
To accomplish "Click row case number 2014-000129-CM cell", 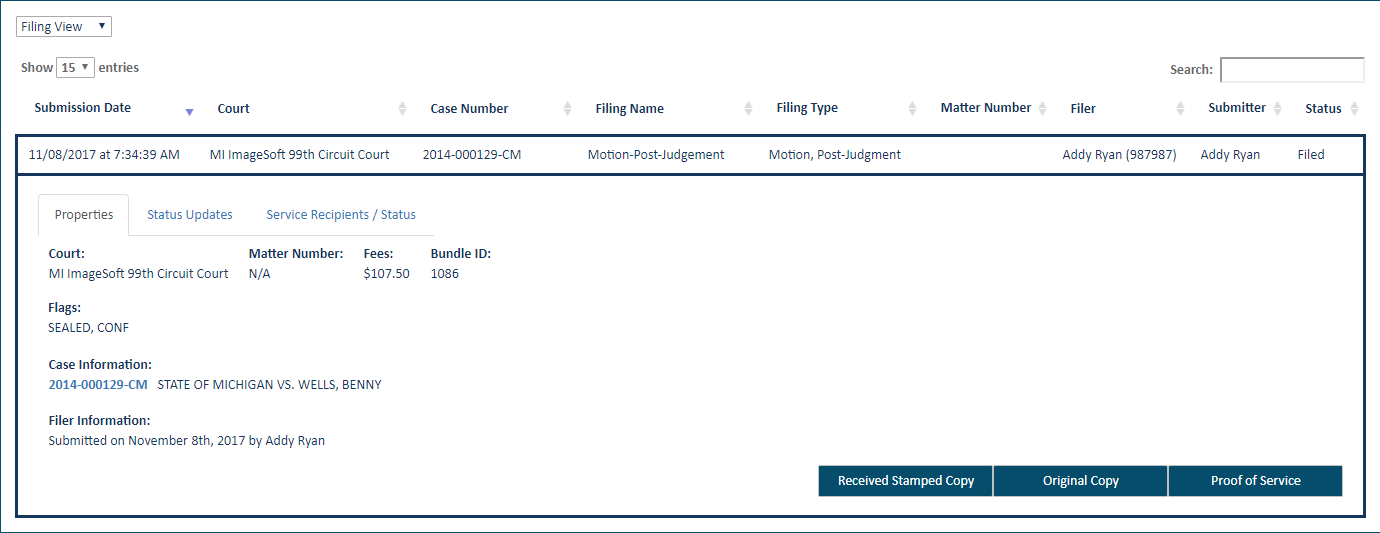I will (472, 155).
